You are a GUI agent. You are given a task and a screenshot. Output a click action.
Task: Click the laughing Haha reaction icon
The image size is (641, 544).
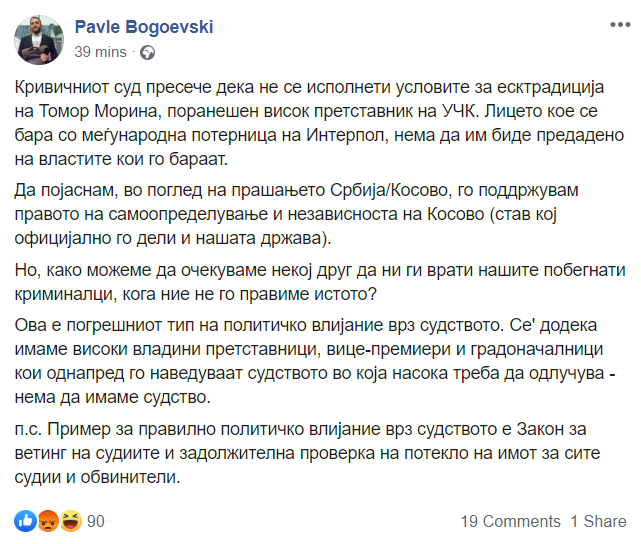click(x=71, y=521)
